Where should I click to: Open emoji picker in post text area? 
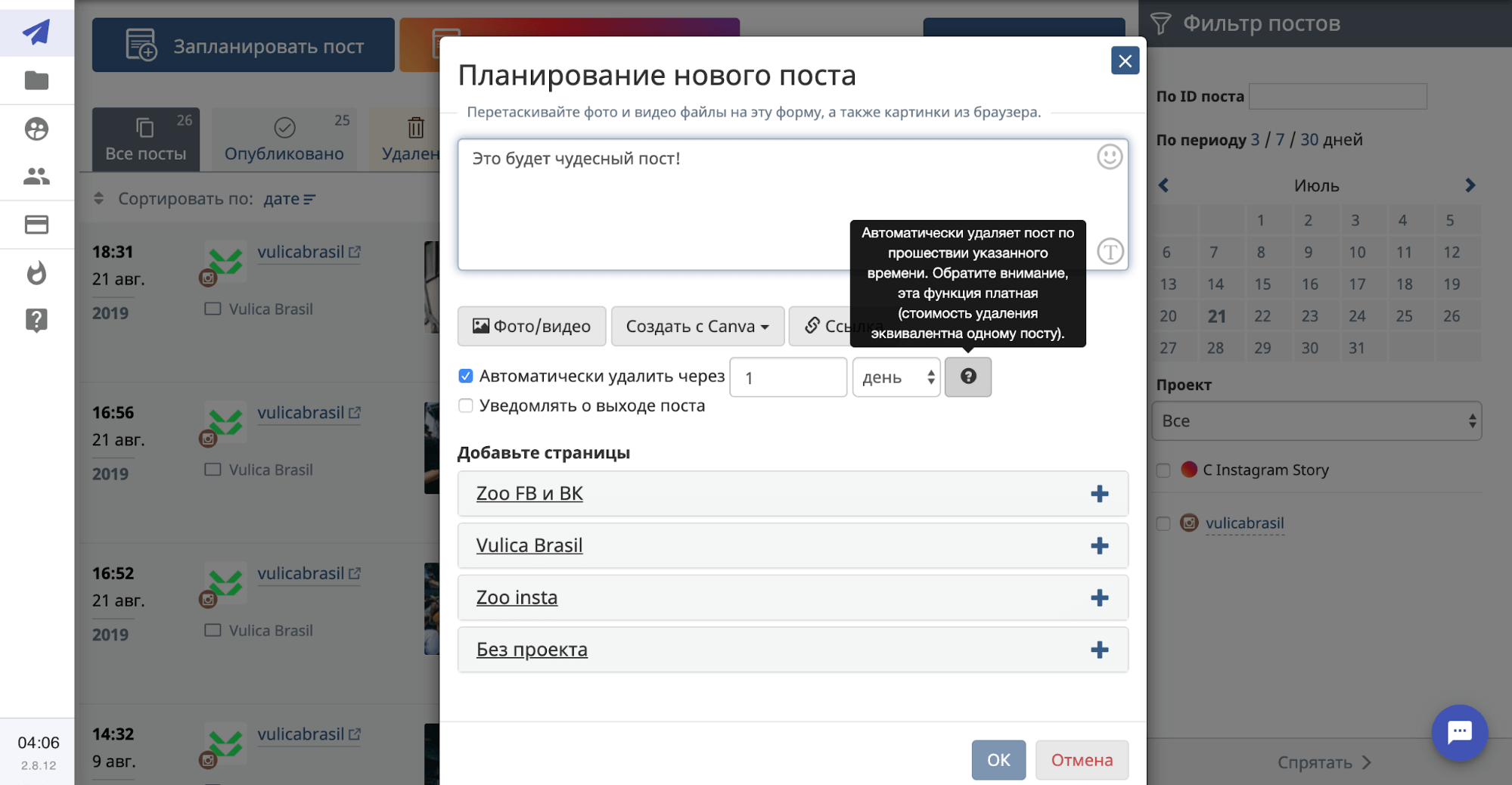pyautogui.click(x=1109, y=157)
